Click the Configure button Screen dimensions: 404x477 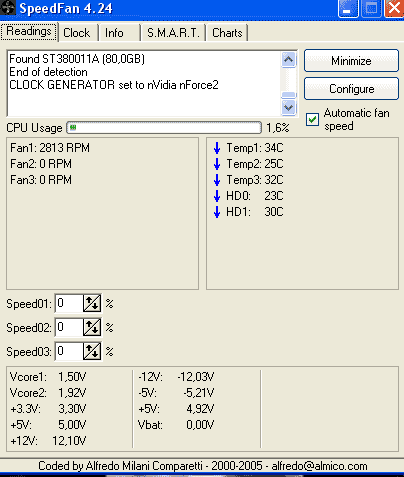pyautogui.click(x=351, y=89)
